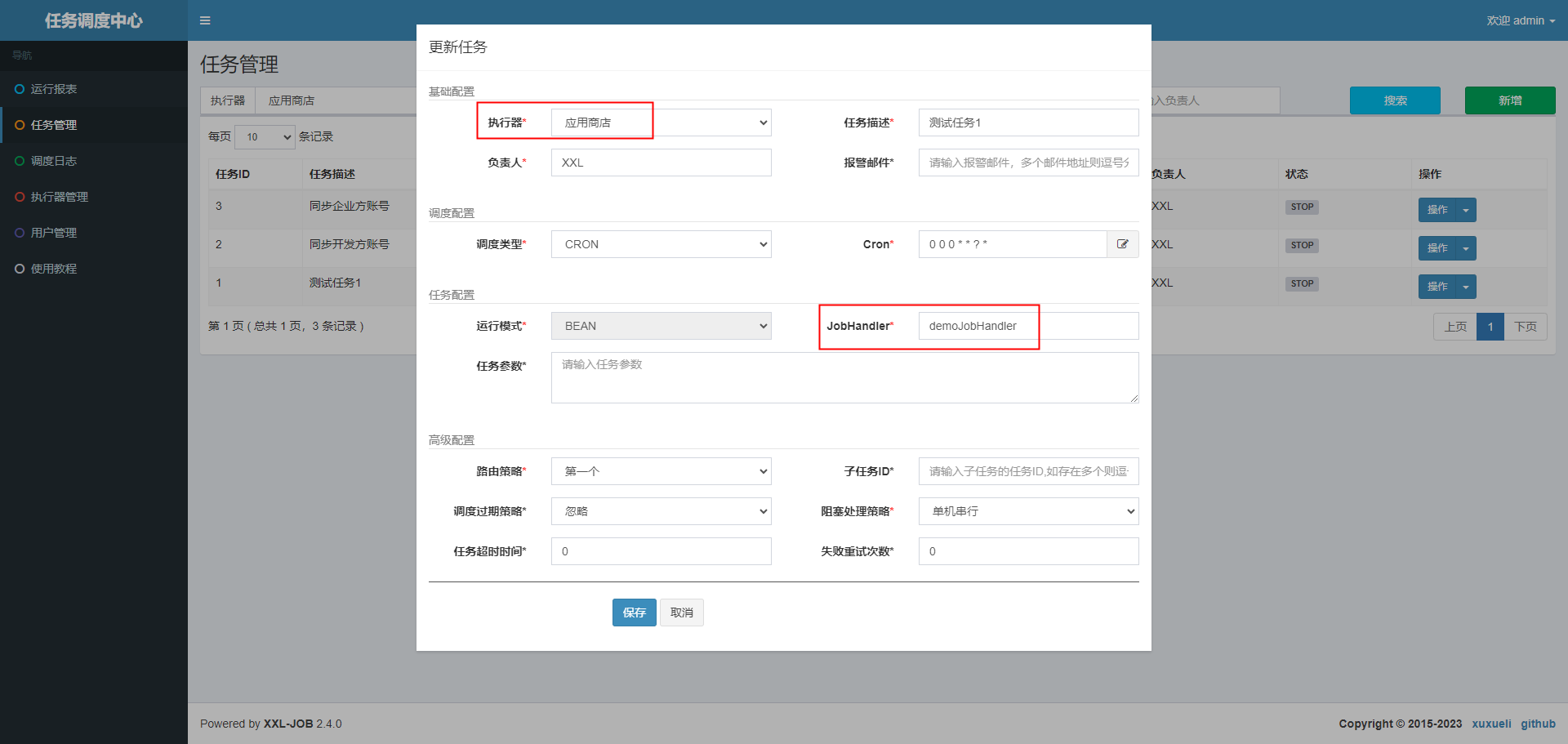Focus the 负责人 field with XXL
1568x744 pixels.
point(661,163)
